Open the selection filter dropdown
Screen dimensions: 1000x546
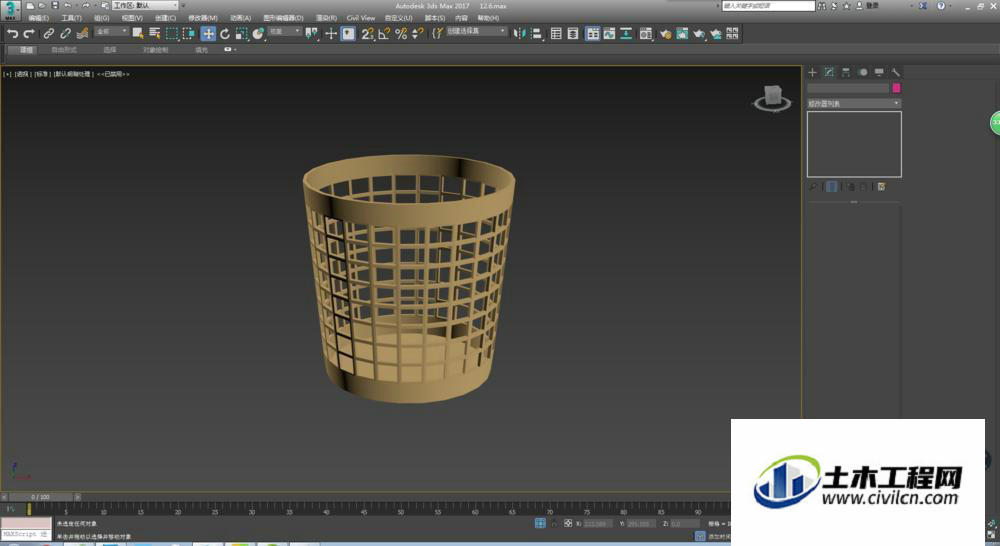[x=111, y=31]
